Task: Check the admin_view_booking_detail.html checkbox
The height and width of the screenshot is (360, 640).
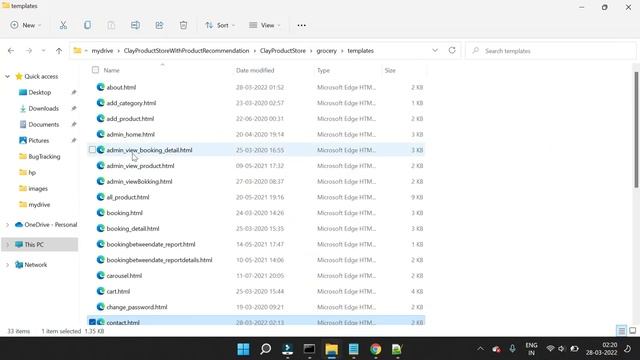Action: [92, 150]
